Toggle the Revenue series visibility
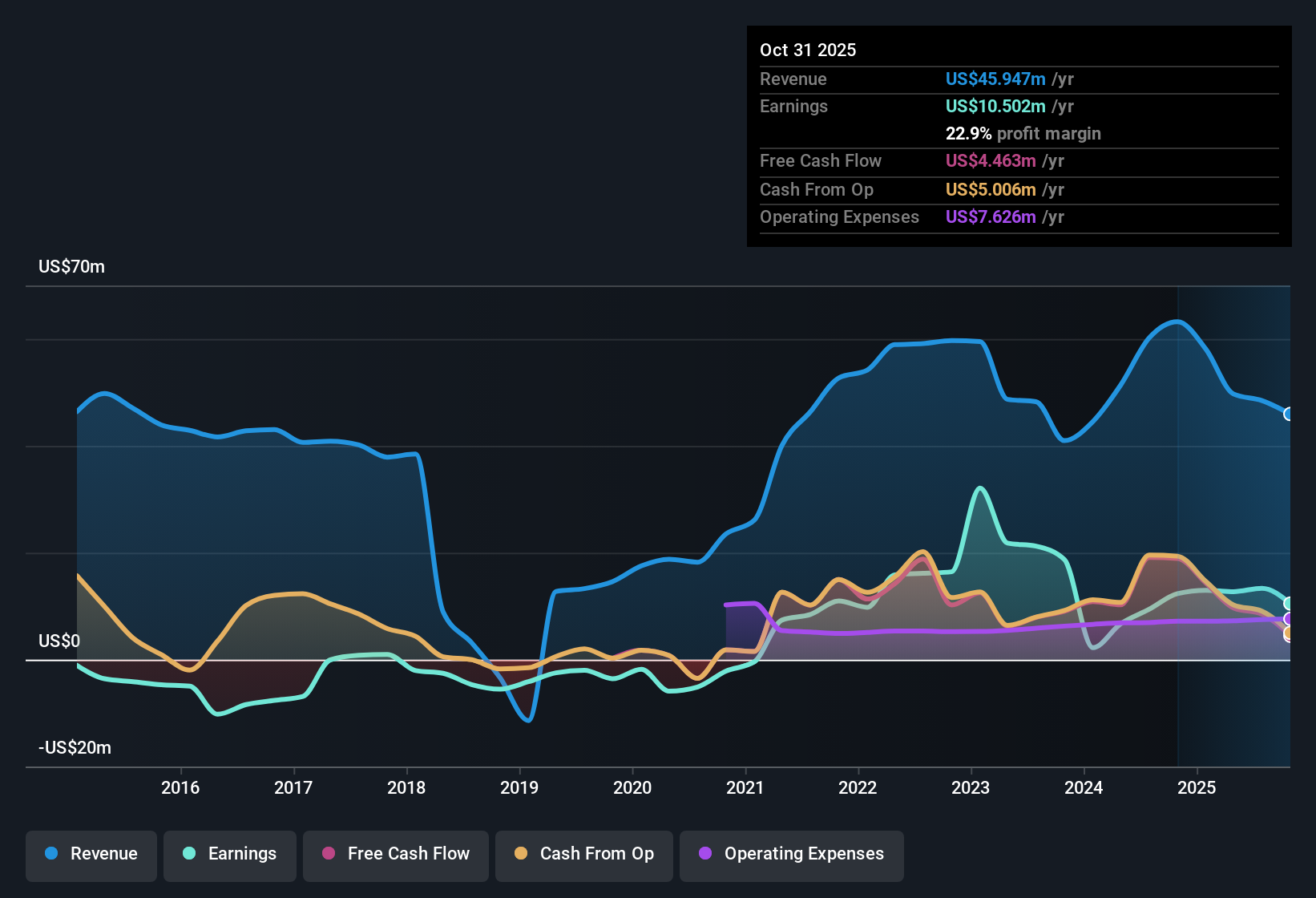The image size is (1316, 898). pos(91,854)
